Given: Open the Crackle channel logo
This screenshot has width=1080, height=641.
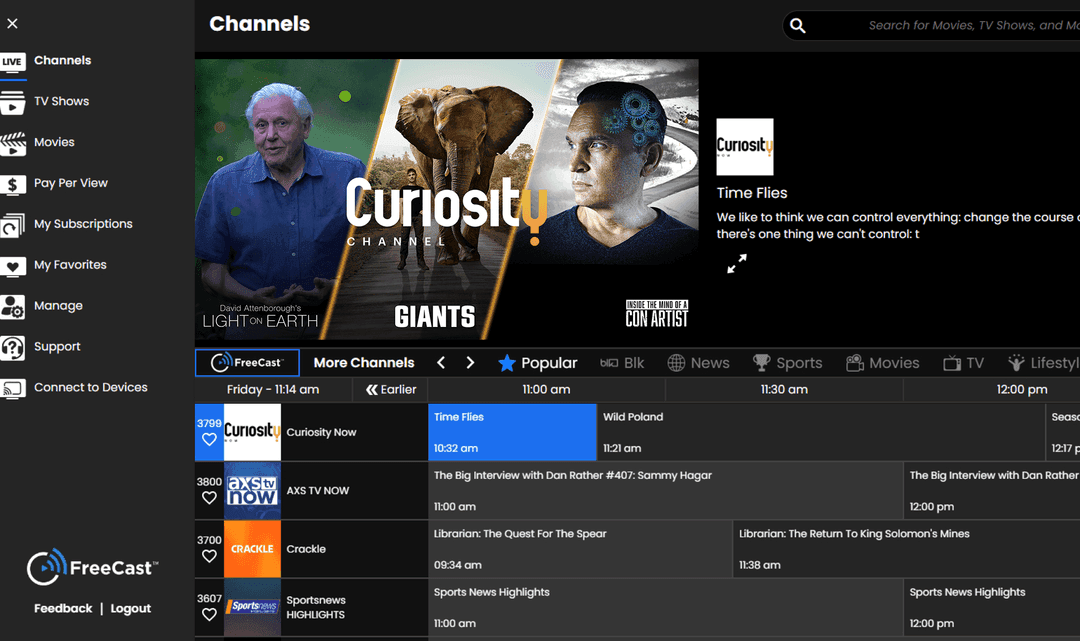Looking at the screenshot, I should tap(252, 549).
